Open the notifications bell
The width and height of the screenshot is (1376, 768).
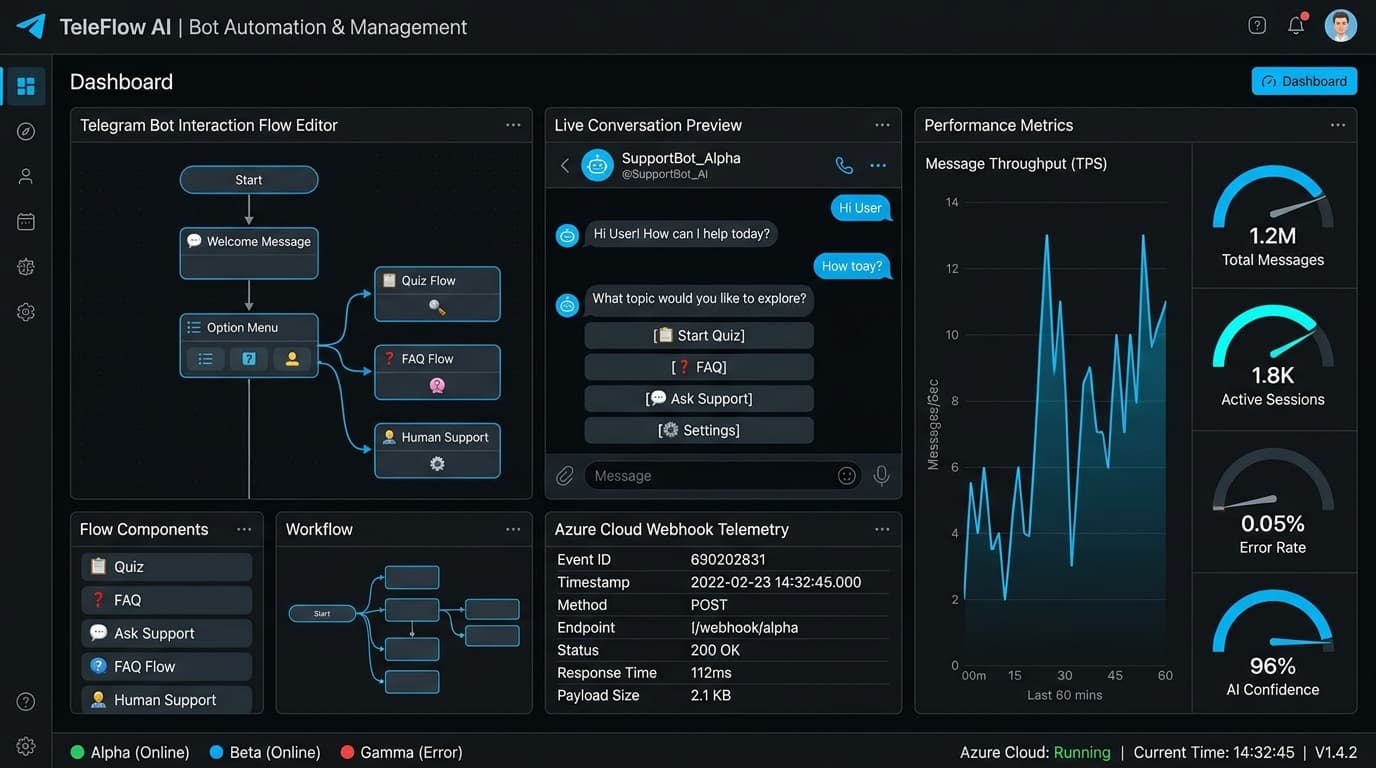[1296, 25]
